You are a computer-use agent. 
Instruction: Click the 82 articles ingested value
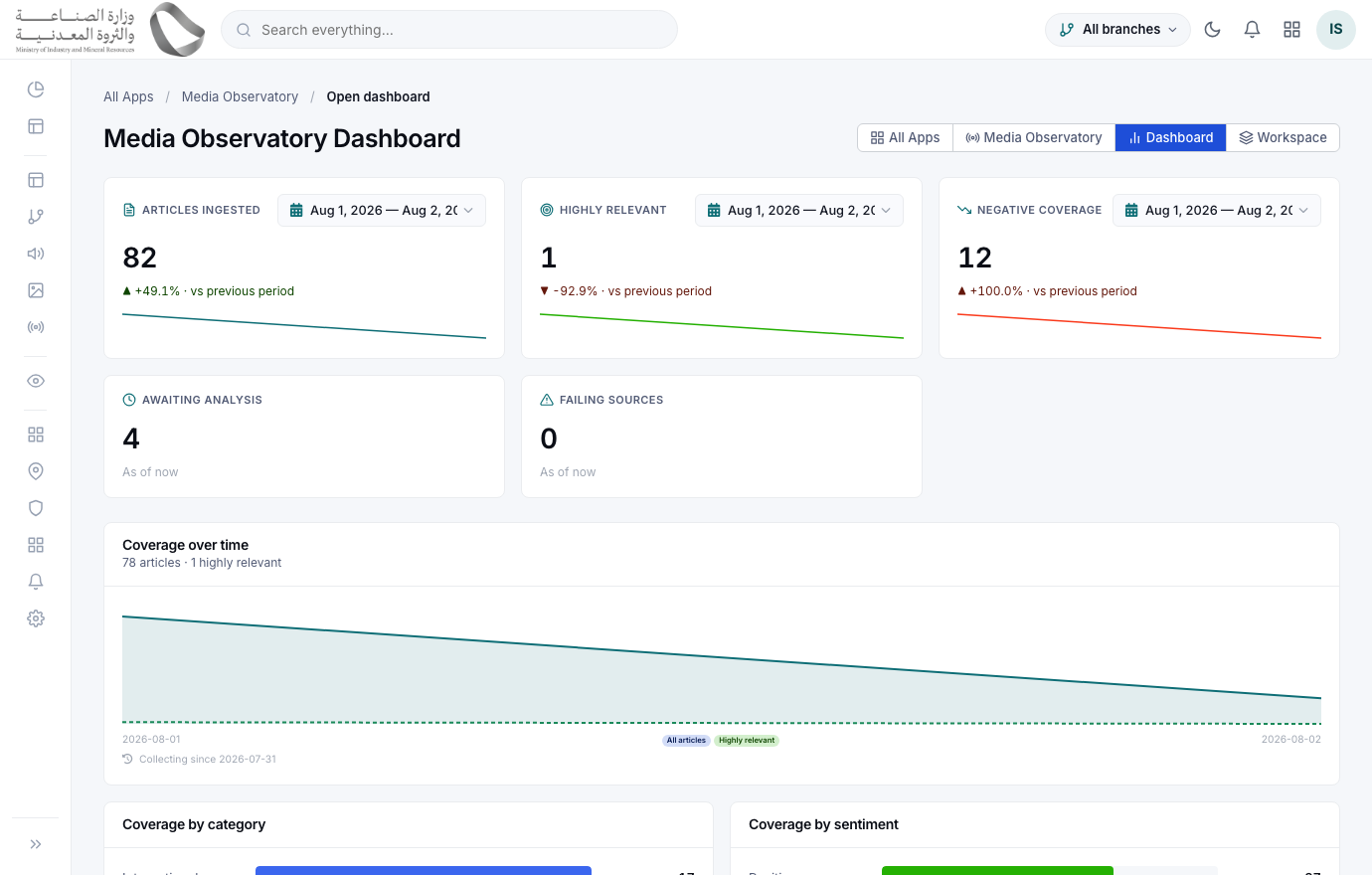[x=140, y=258]
